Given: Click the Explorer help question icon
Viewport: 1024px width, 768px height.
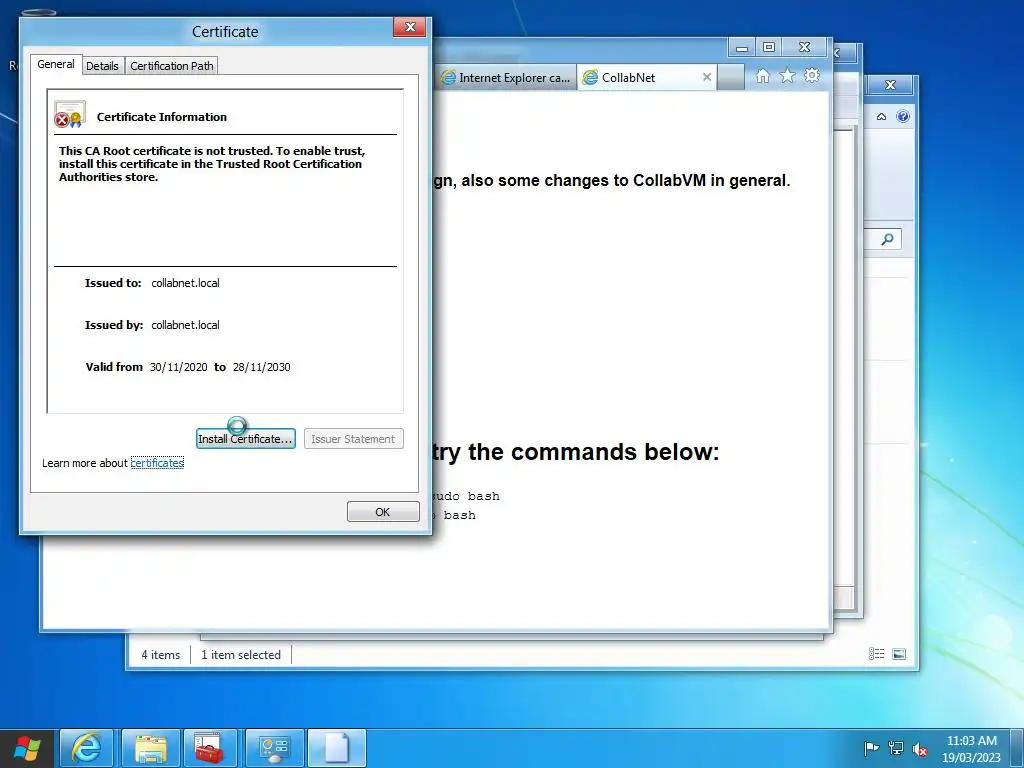Looking at the screenshot, I should (903, 116).
